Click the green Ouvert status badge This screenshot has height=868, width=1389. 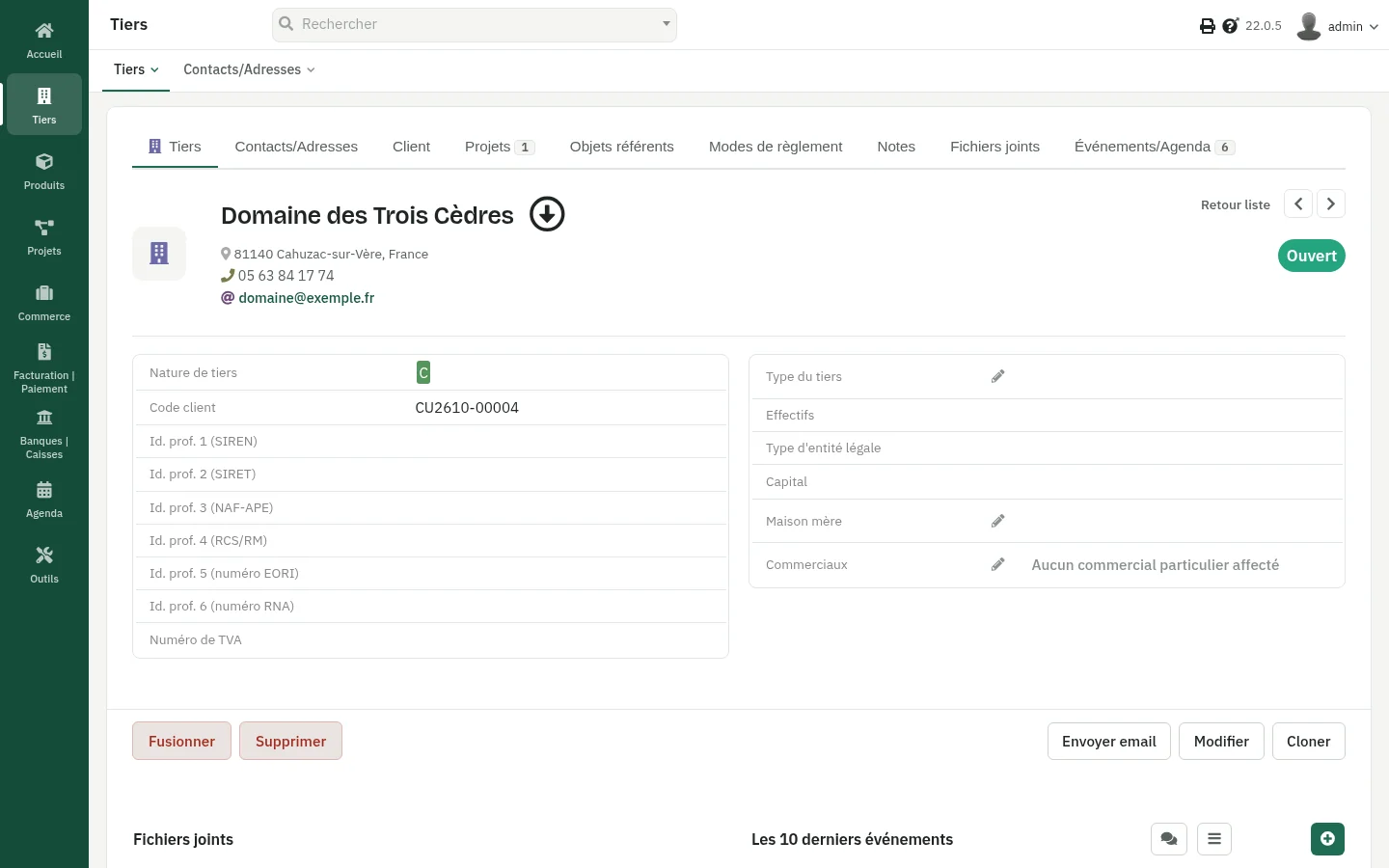tap(1312, 256)
